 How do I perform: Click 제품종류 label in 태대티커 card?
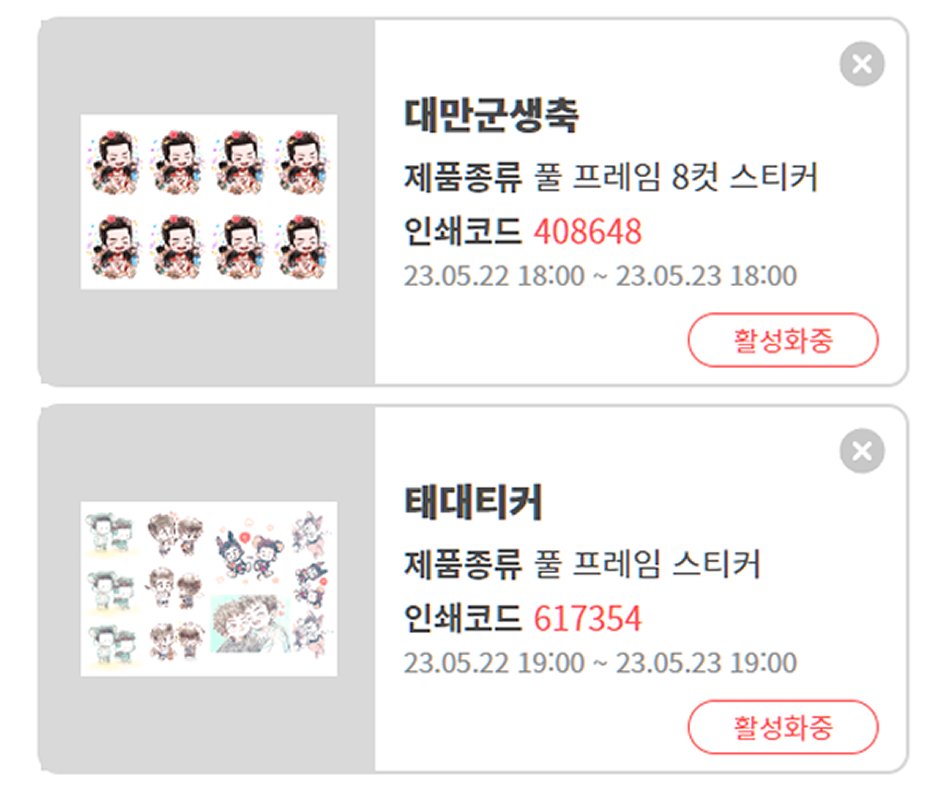tap(462, 563)
